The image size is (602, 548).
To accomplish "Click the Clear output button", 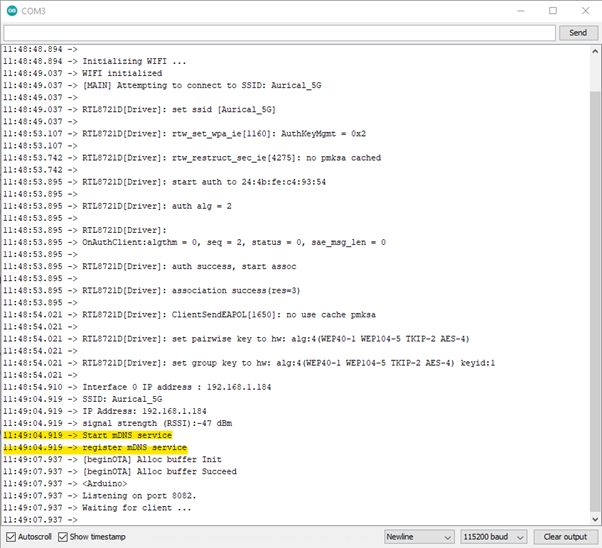I will tap(565, 536).
